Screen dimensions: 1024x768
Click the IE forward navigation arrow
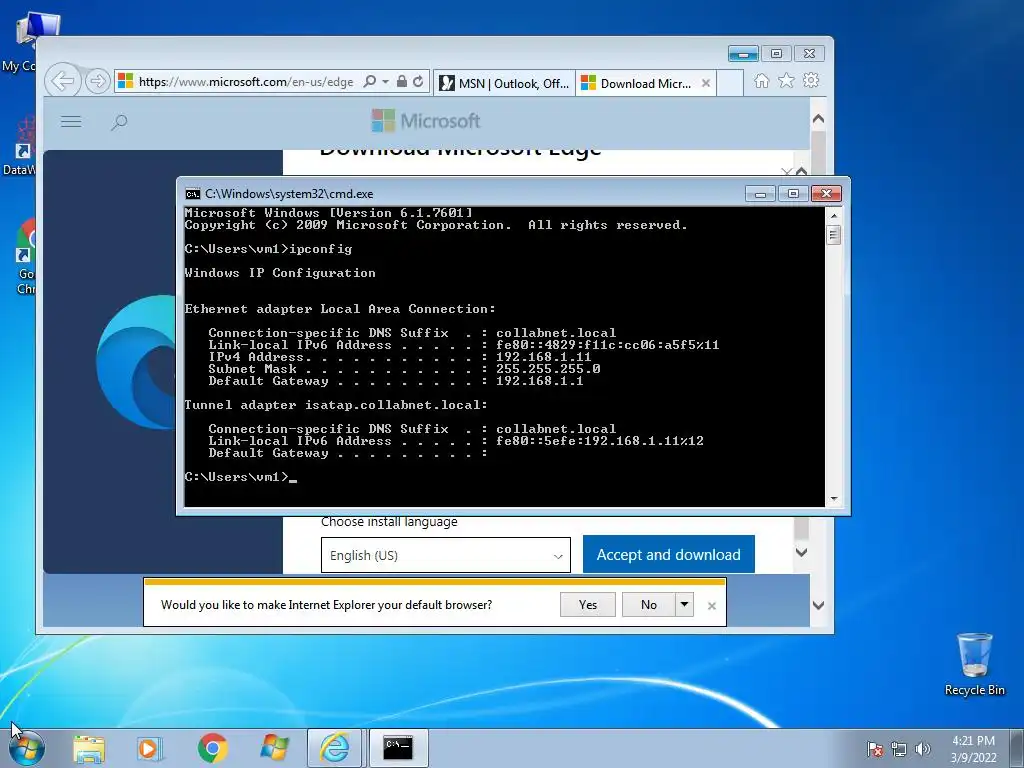[97, 82]
